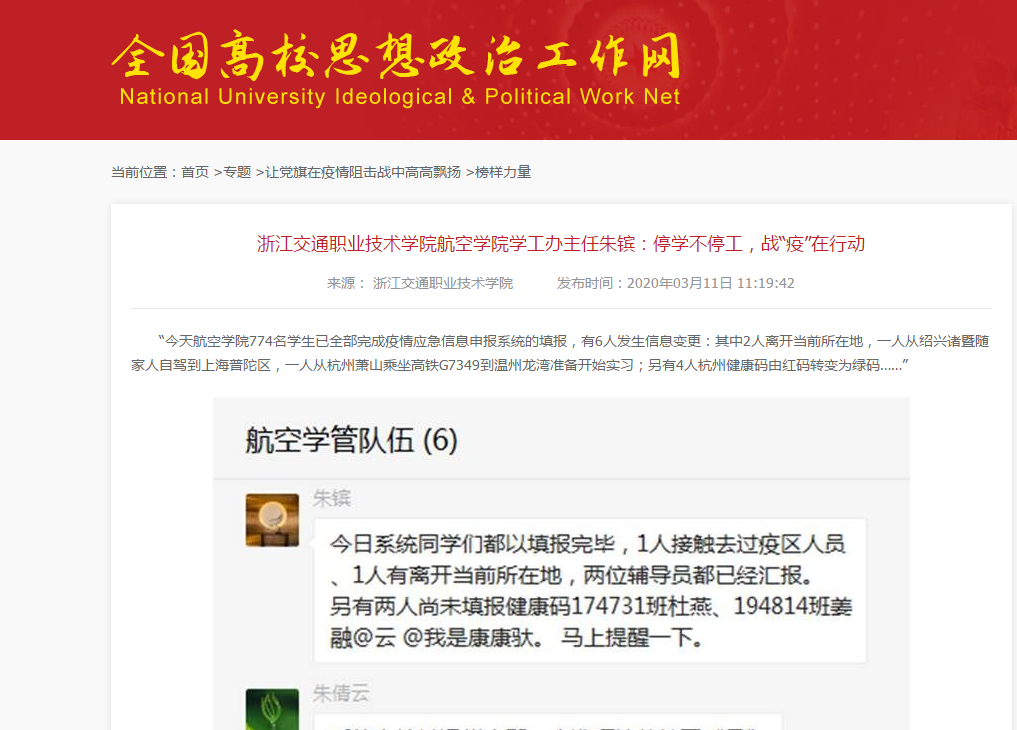Click the National University Ideological & Political Work Net text
1017x730 pixels.
coord(400,97)
